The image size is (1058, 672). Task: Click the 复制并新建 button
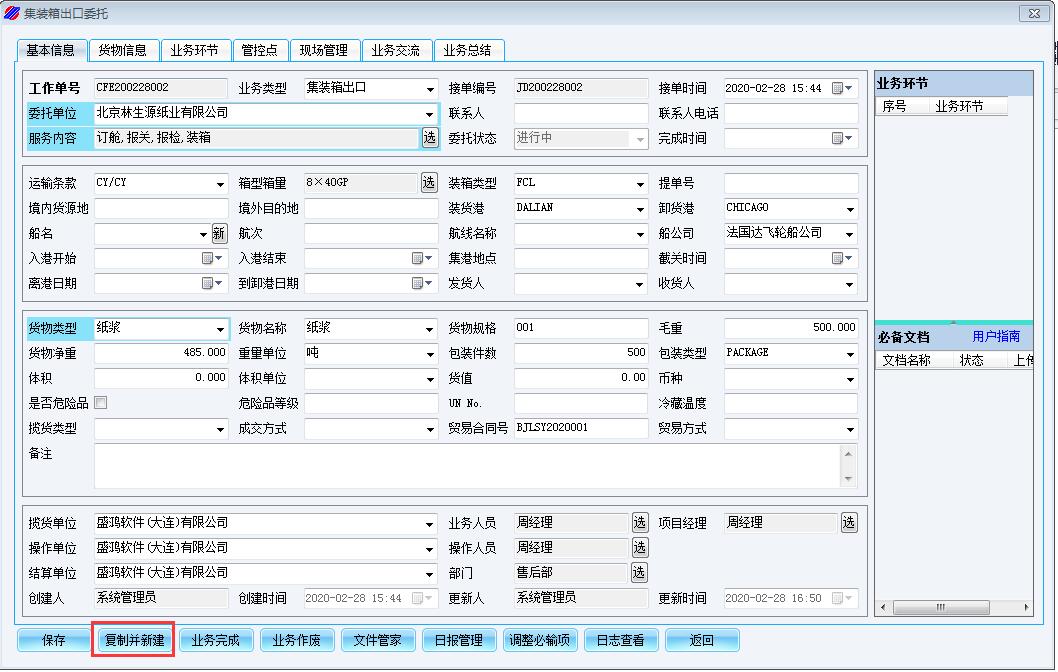tap(135, 640)
